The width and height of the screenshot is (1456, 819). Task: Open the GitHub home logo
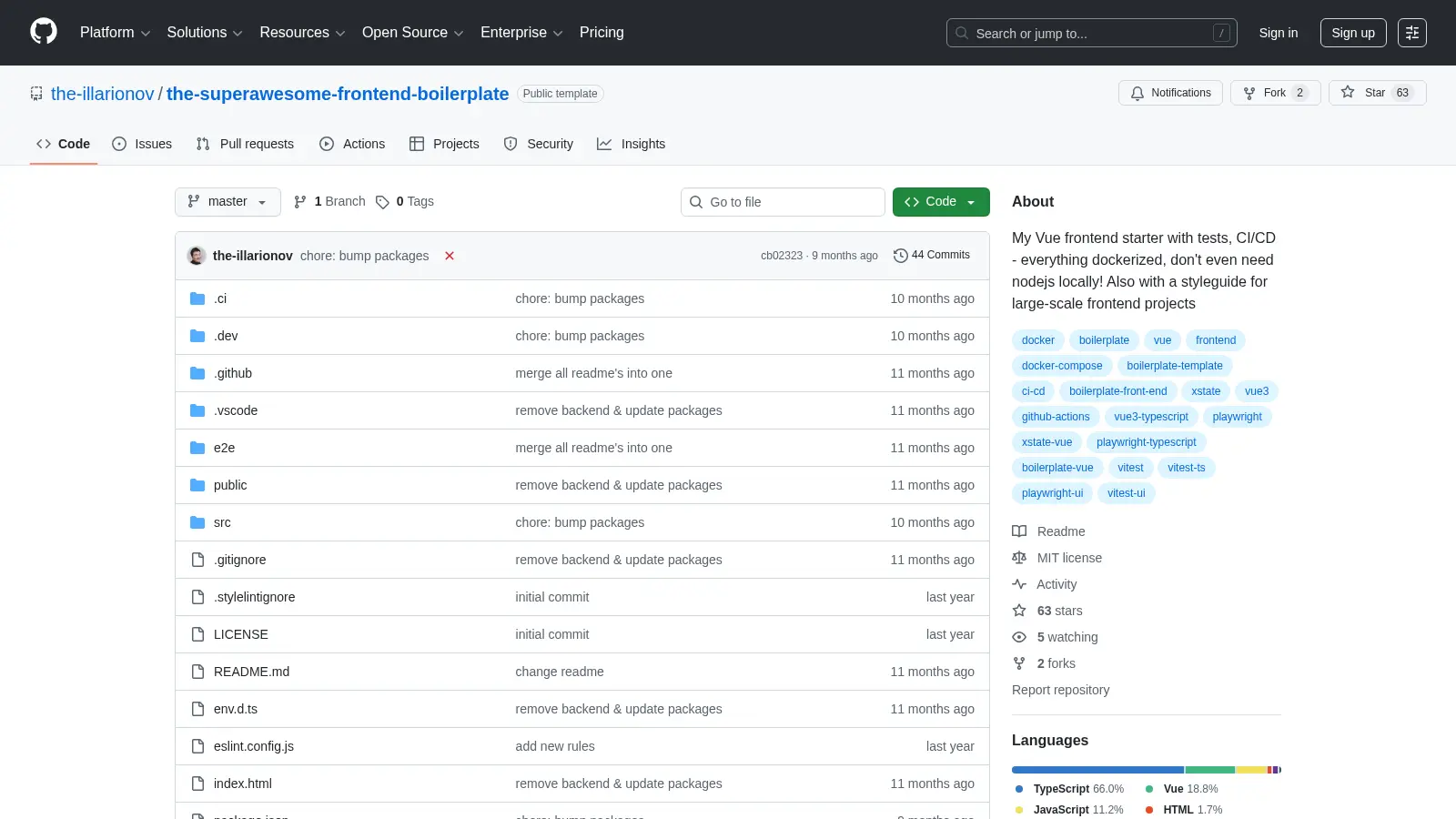click(x=44, y=32)
